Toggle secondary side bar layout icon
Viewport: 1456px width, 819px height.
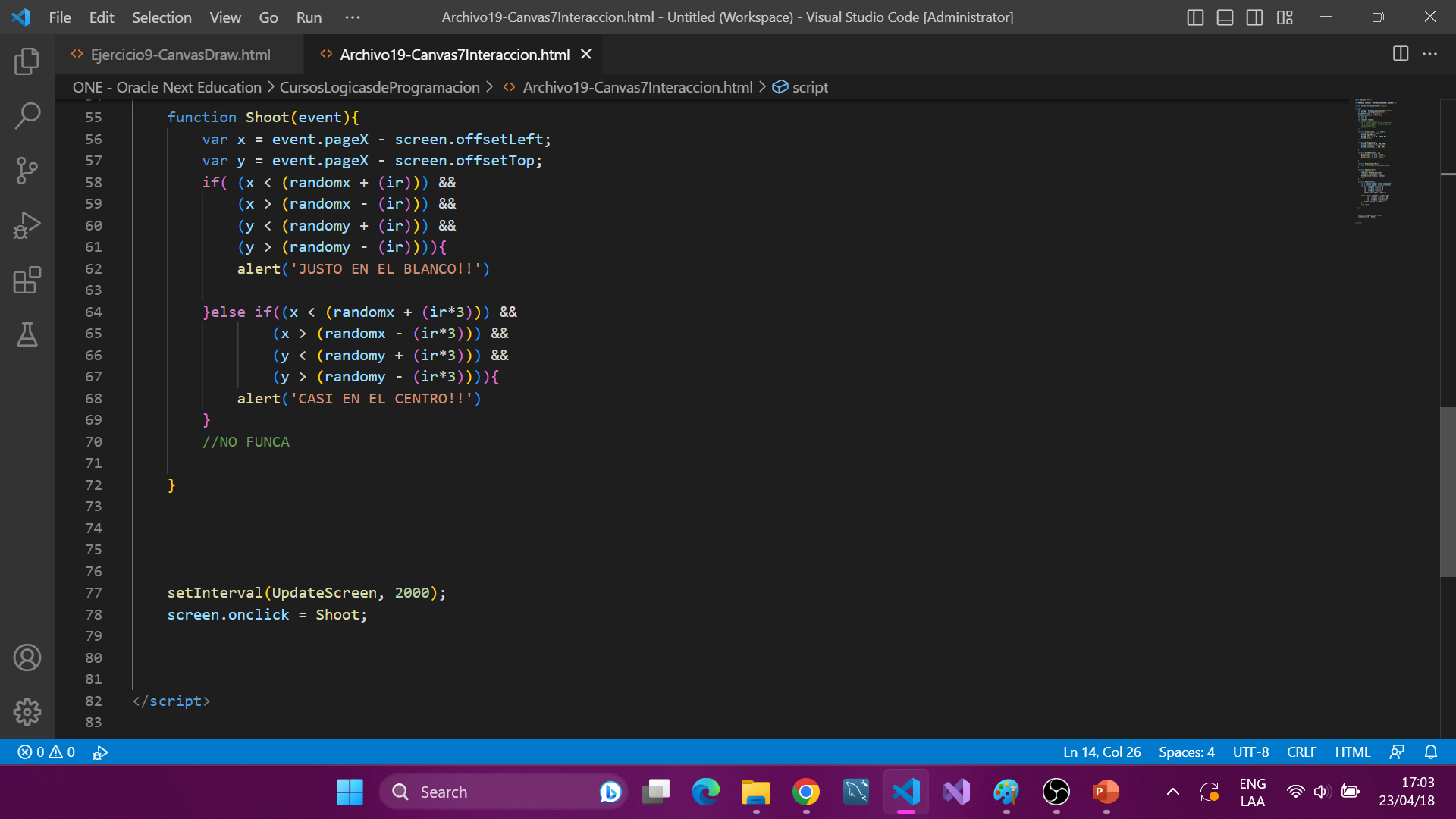tap(1254, 17)
